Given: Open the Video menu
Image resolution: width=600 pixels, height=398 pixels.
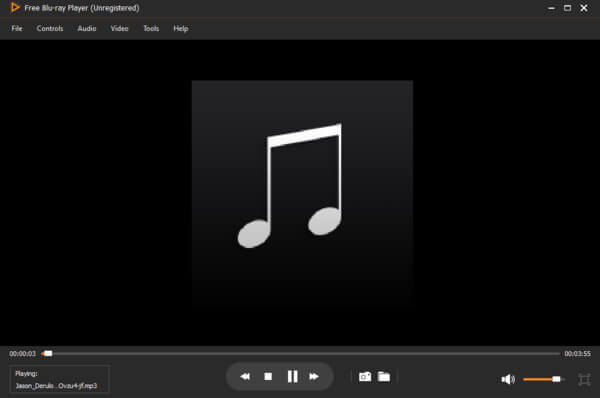Looking at the screenshot, I should pos(119,28).
